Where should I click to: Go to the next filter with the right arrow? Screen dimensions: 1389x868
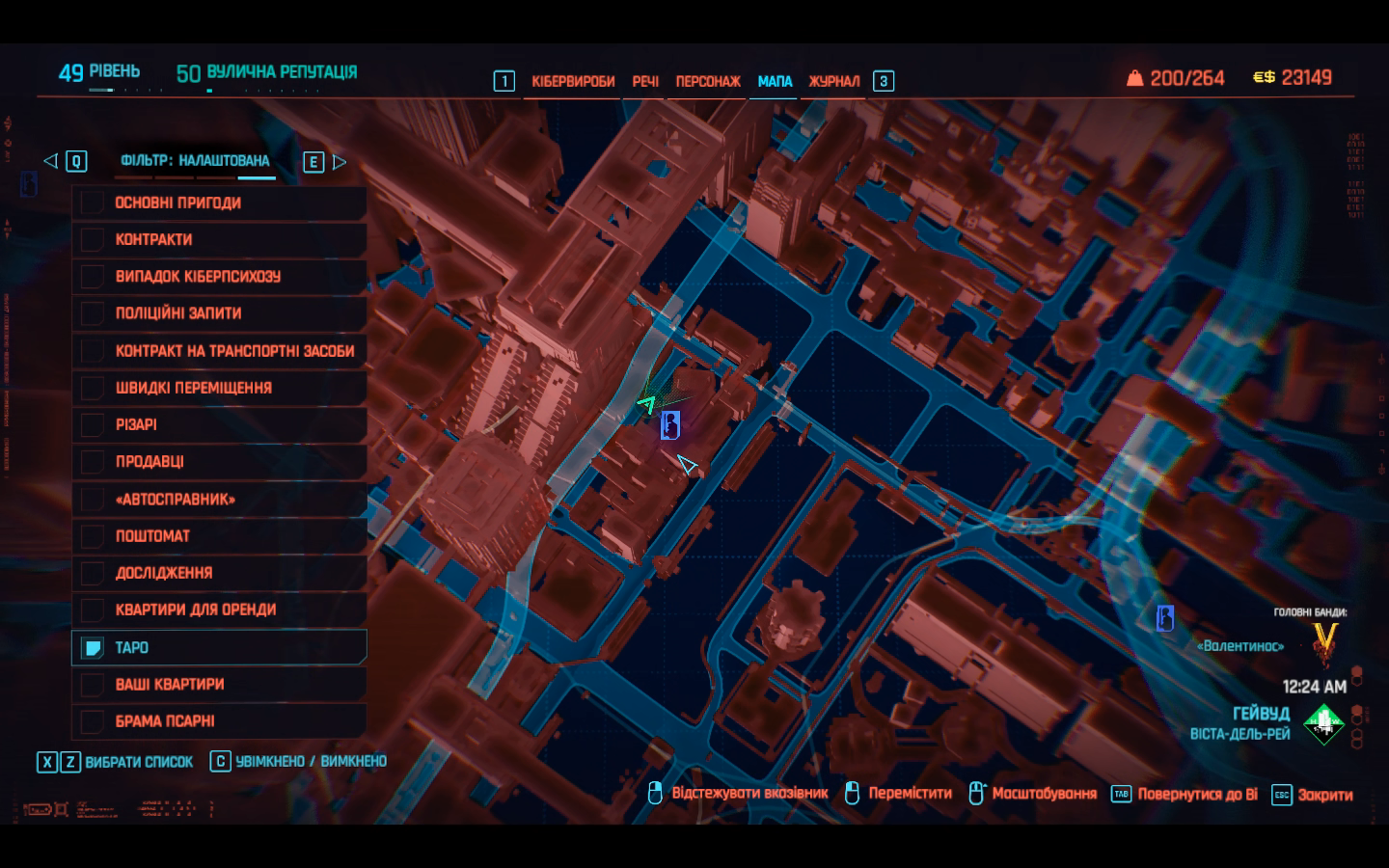tap(339, 162)
